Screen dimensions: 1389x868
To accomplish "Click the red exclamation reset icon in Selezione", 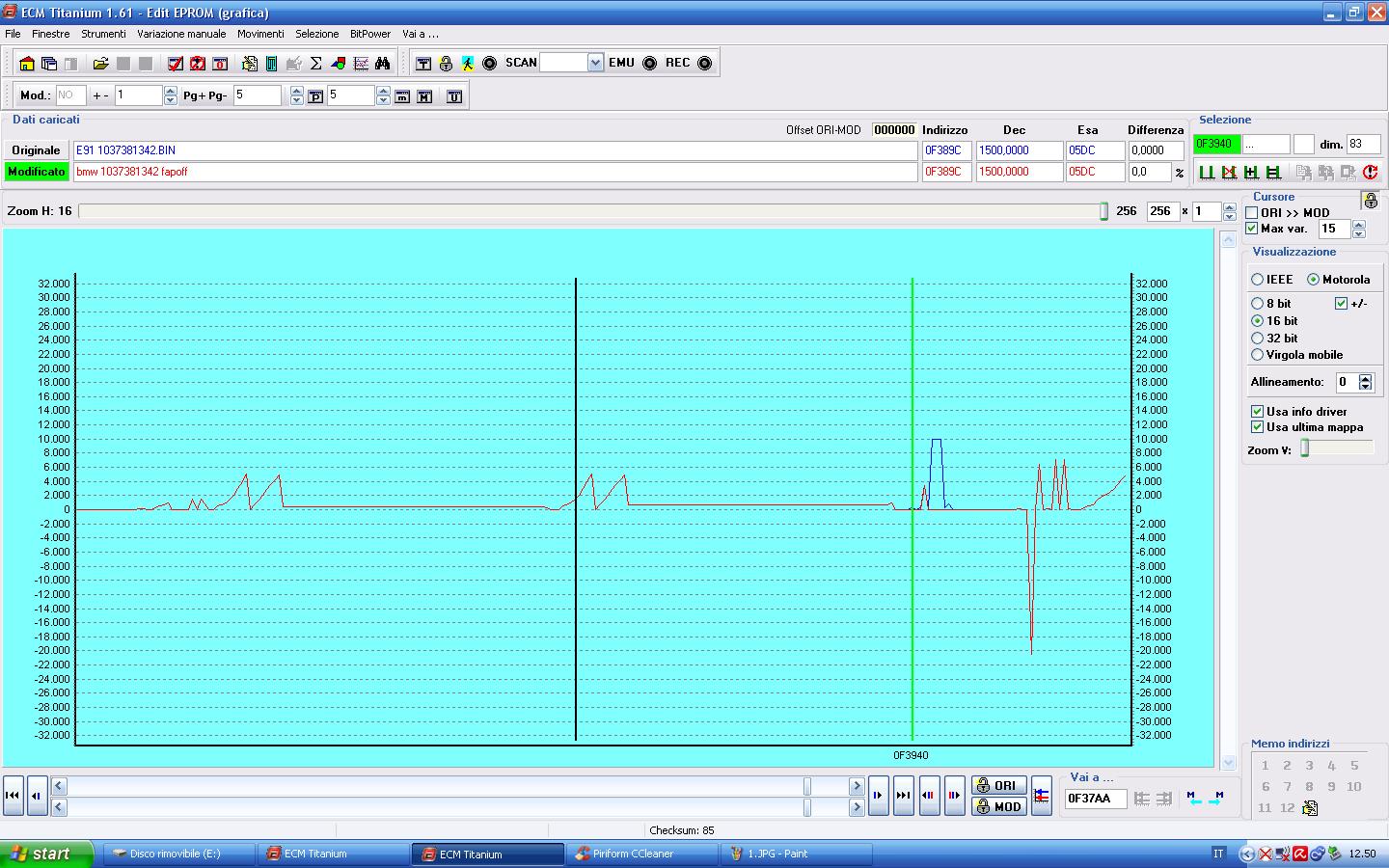I will pos(1370,173).
